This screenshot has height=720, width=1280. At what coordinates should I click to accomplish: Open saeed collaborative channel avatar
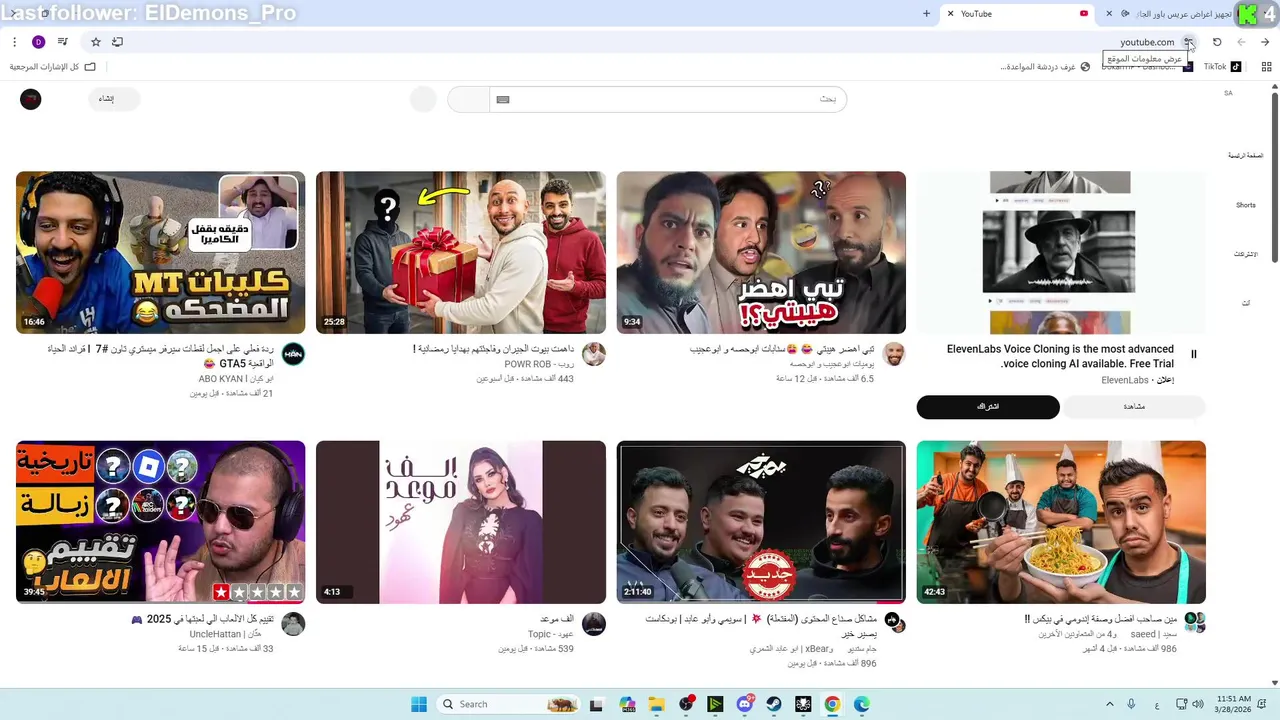1194,622
